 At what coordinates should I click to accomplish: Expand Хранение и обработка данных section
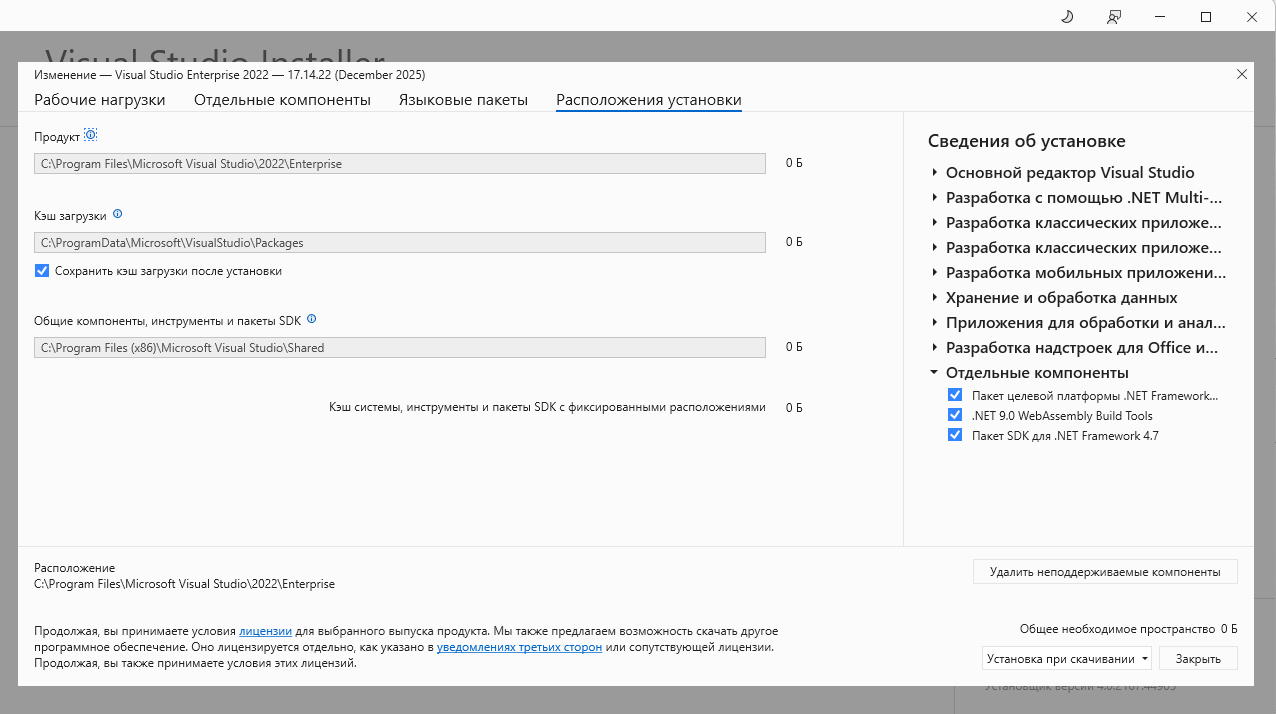934,298
